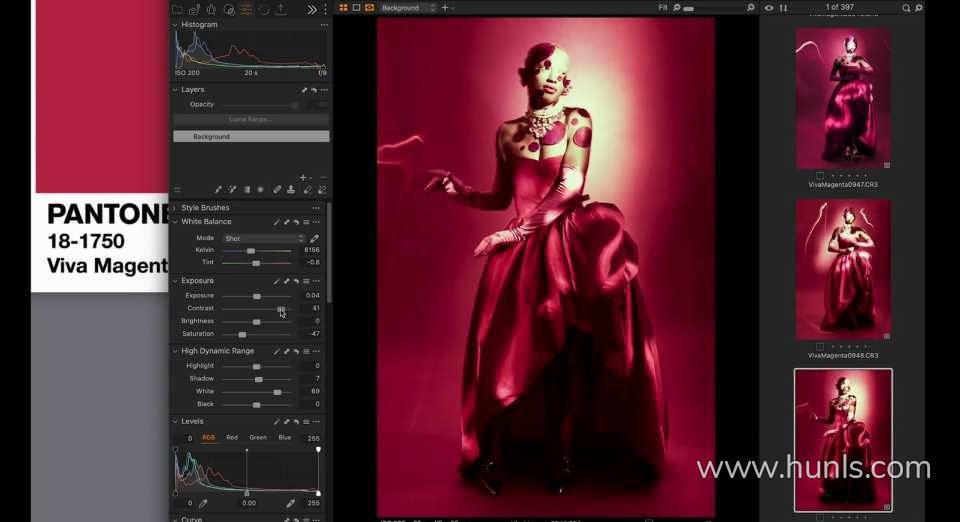The height and width of the screenshot is (522, 960).
Task: Switch Levels to the Red channel tab
Action: pos(232,437)
